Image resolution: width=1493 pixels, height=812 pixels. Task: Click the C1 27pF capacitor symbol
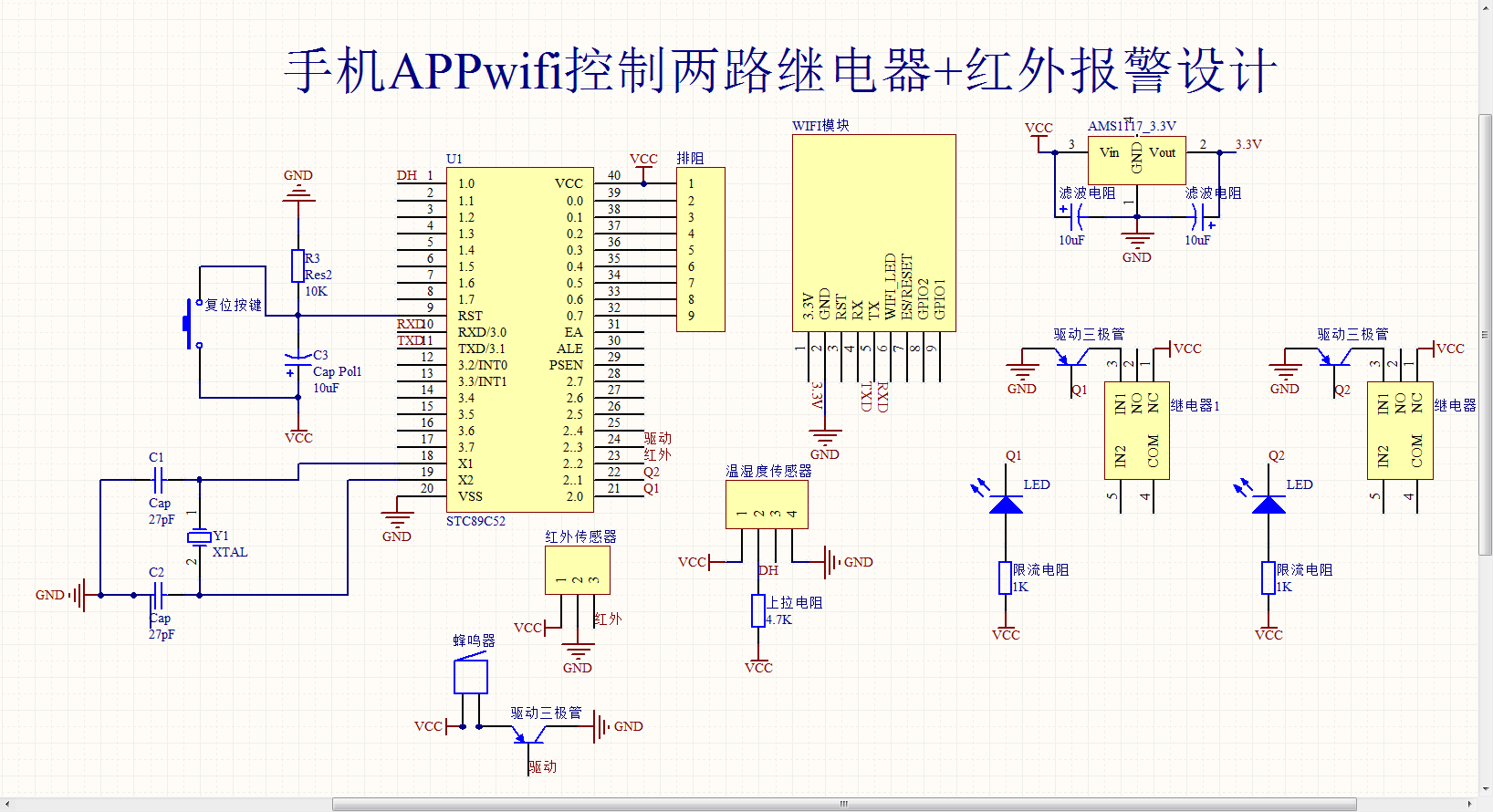(x=158, y=478)
